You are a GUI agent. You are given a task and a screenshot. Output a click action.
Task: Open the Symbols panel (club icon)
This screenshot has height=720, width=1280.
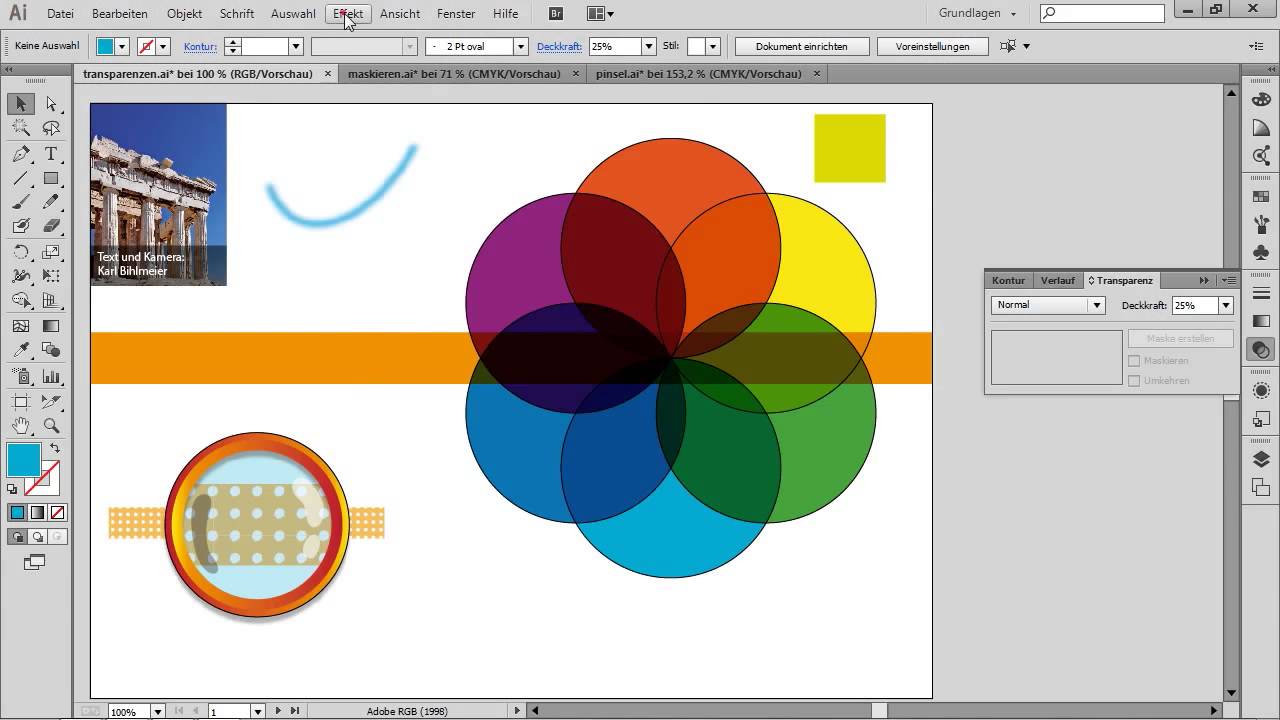click(x=1261, y=252)
